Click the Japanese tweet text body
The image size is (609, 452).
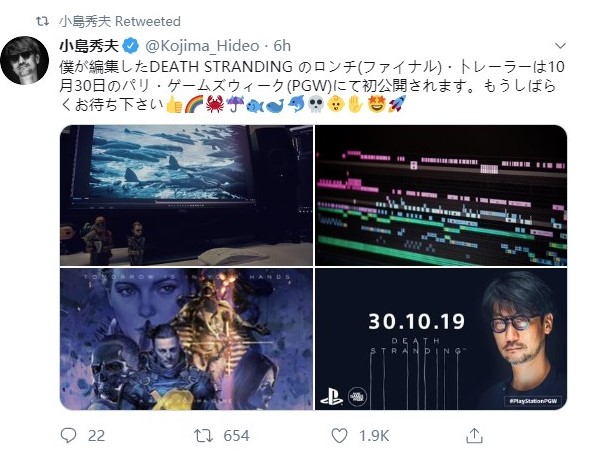tap(312, 86)
